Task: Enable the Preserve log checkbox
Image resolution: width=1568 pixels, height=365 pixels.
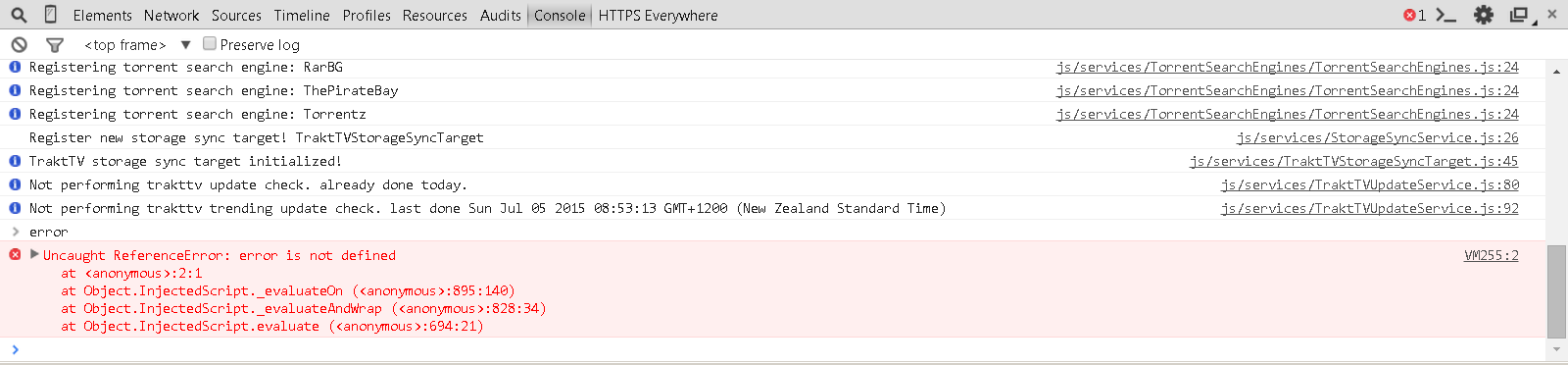Action: point(210,43)
